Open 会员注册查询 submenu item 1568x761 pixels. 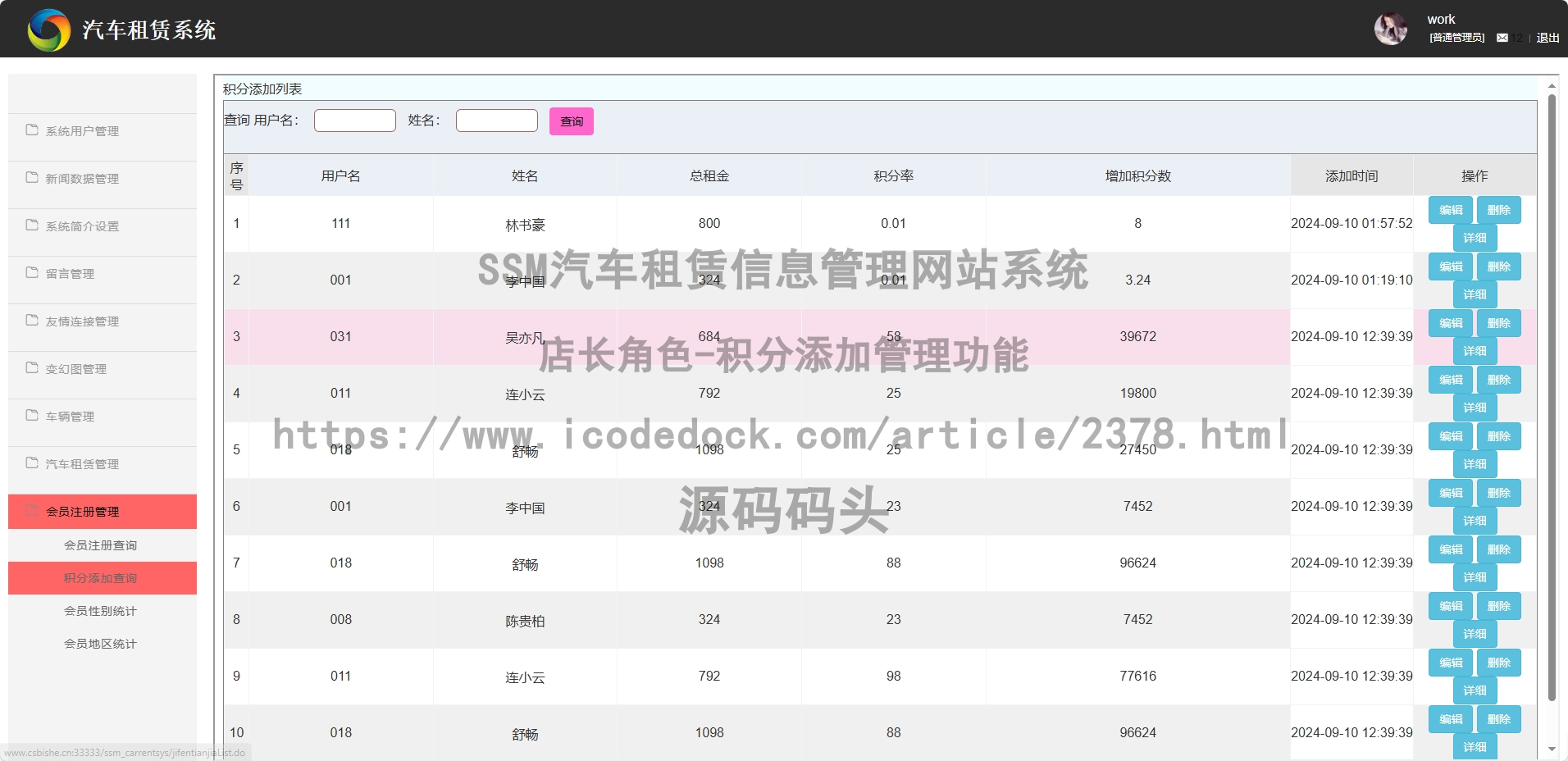[x=103, y=545]
